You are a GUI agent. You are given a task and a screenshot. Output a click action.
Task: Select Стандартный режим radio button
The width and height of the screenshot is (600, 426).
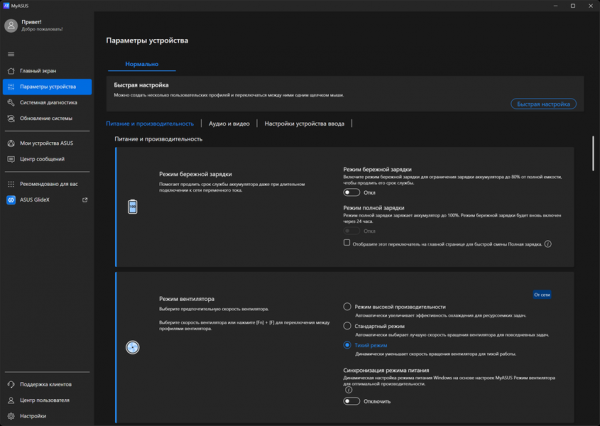[x=347, y=326]
